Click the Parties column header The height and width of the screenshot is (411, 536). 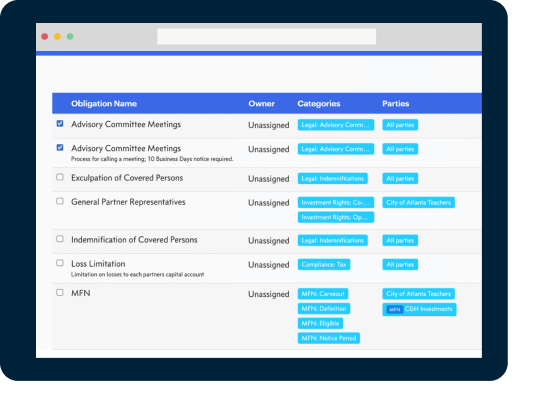pyautogui.click(x=396, y=104)
